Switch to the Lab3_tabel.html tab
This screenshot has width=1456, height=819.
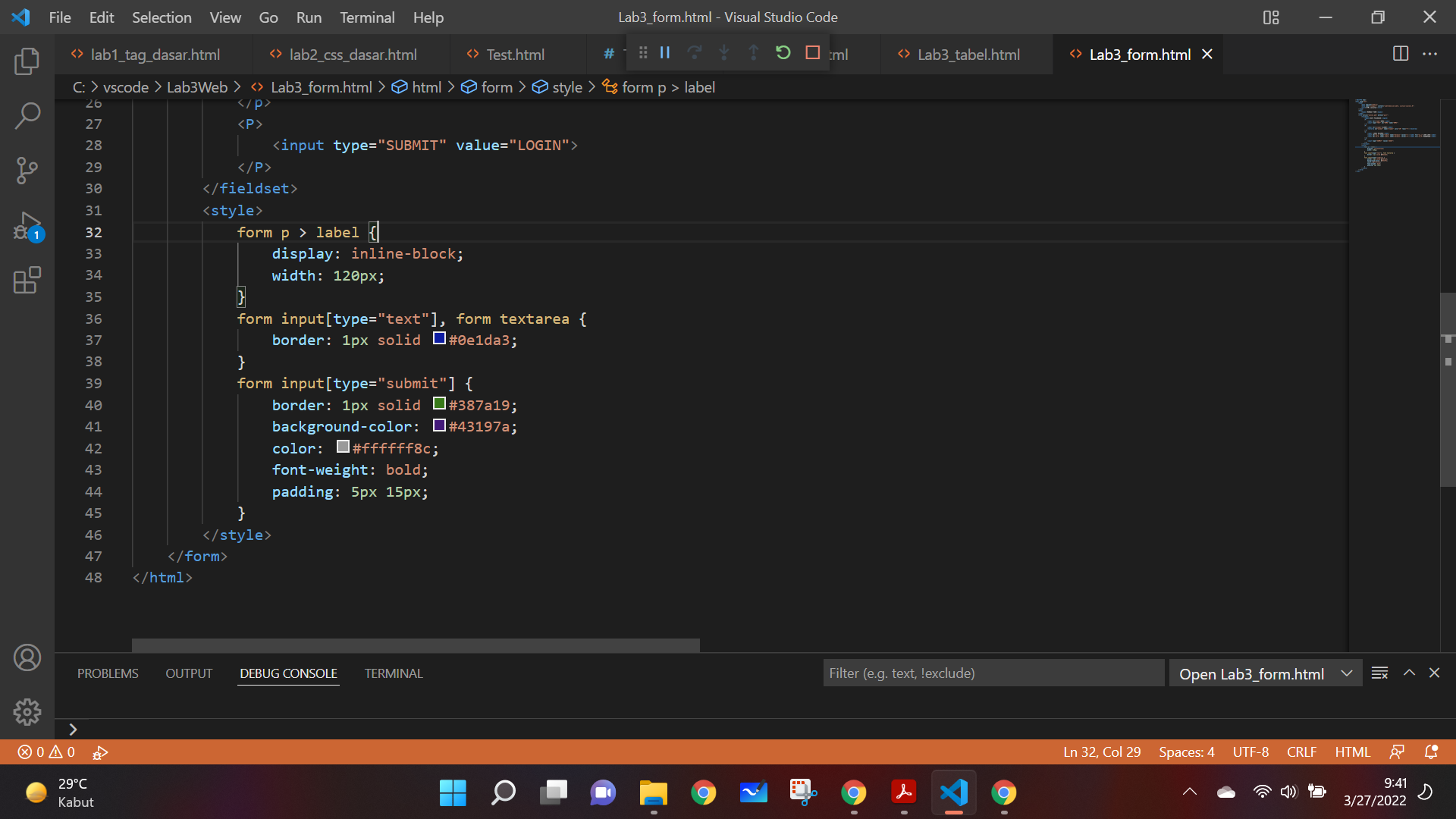tap(970, 54)
